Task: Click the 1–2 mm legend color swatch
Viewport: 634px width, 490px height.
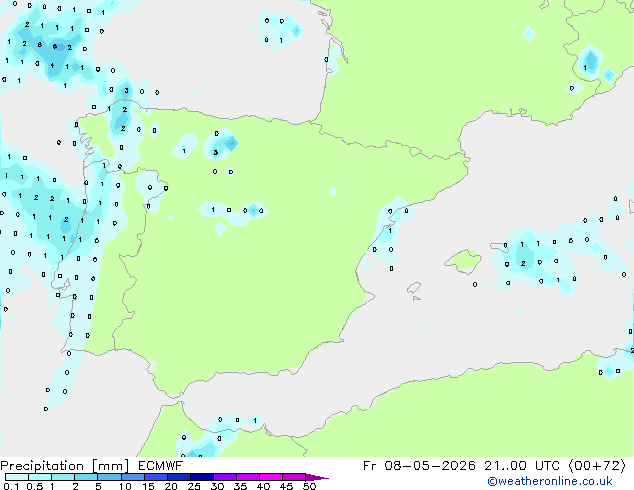Action: click(x=63, y=477)
